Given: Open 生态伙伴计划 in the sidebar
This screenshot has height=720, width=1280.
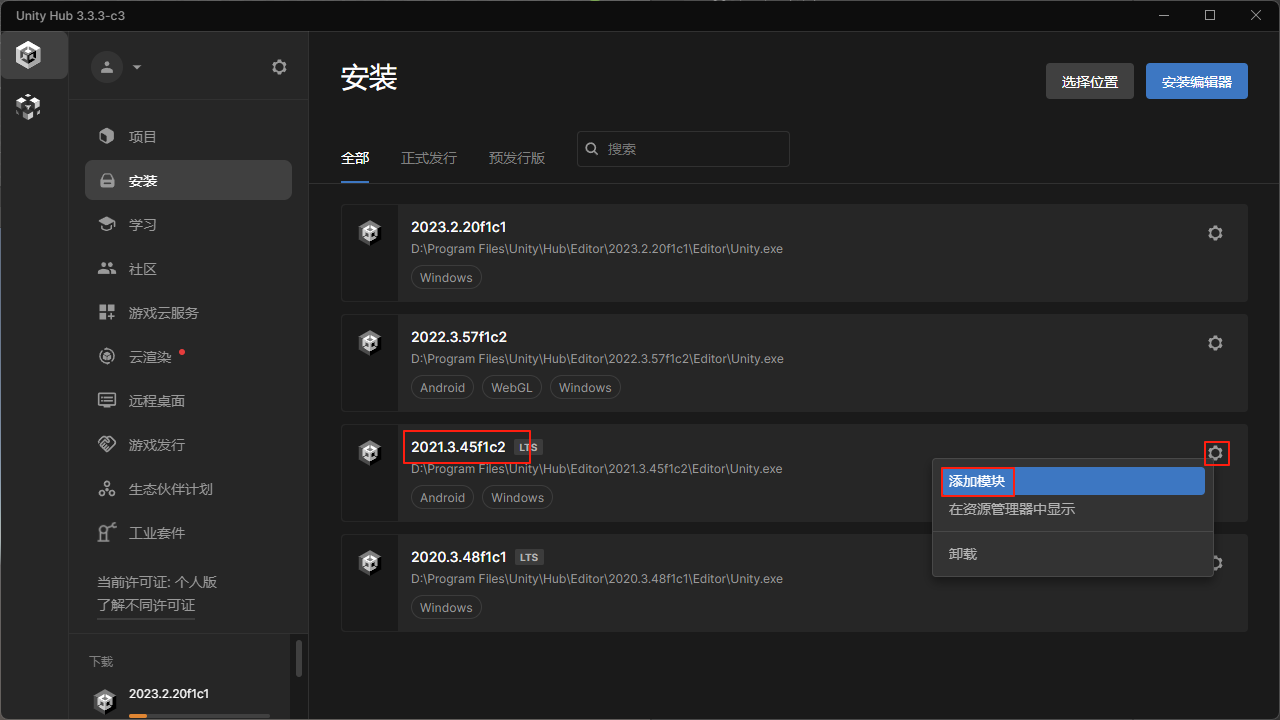Looking at the screenshot, I should coord(188,489).
